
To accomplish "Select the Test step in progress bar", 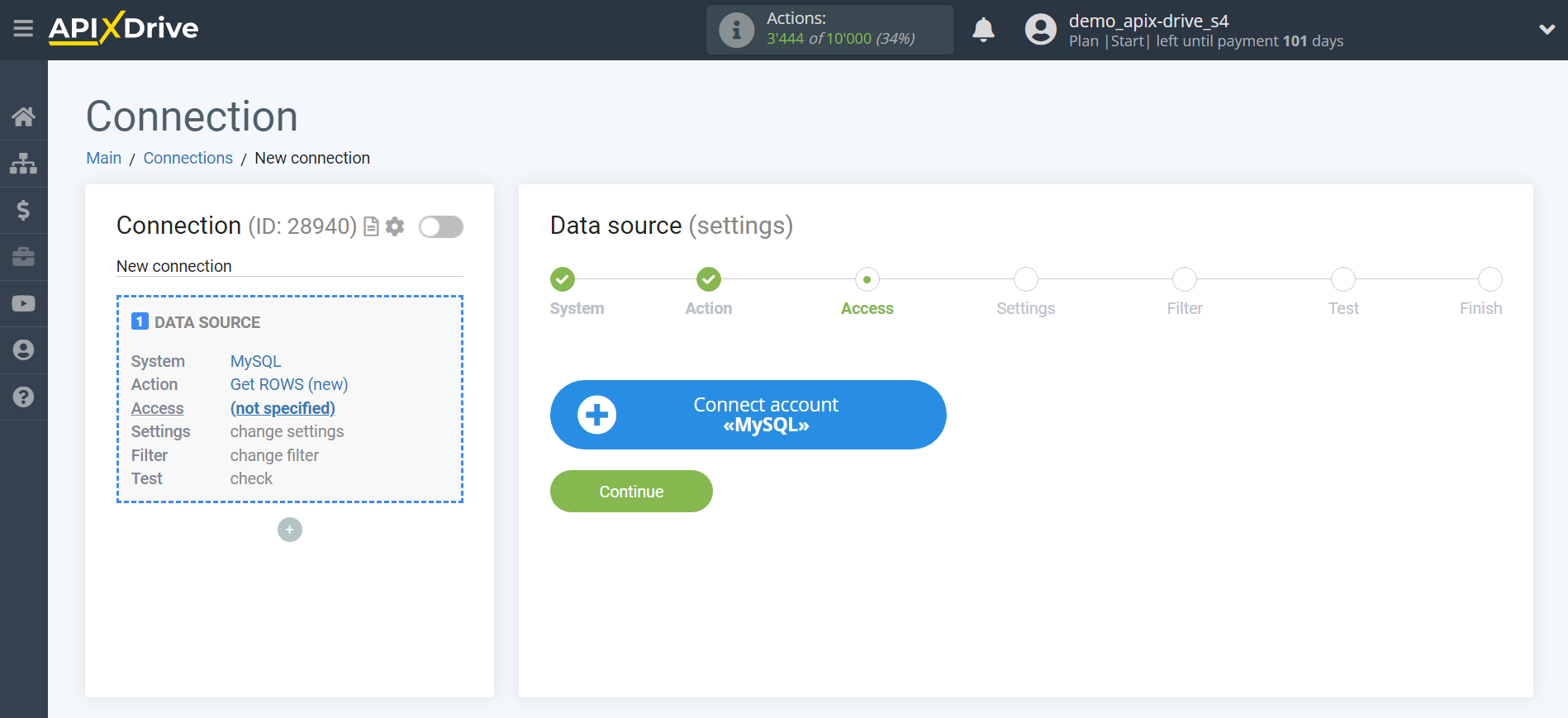I will (1343, 279).
